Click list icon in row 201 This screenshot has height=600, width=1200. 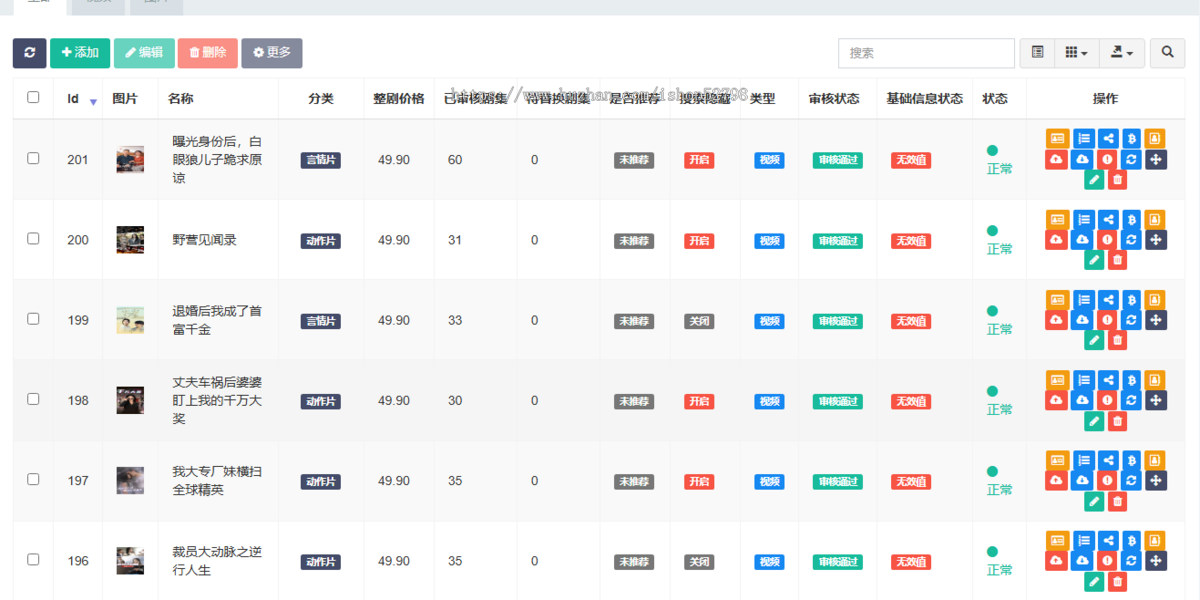tap(1084, 138)
